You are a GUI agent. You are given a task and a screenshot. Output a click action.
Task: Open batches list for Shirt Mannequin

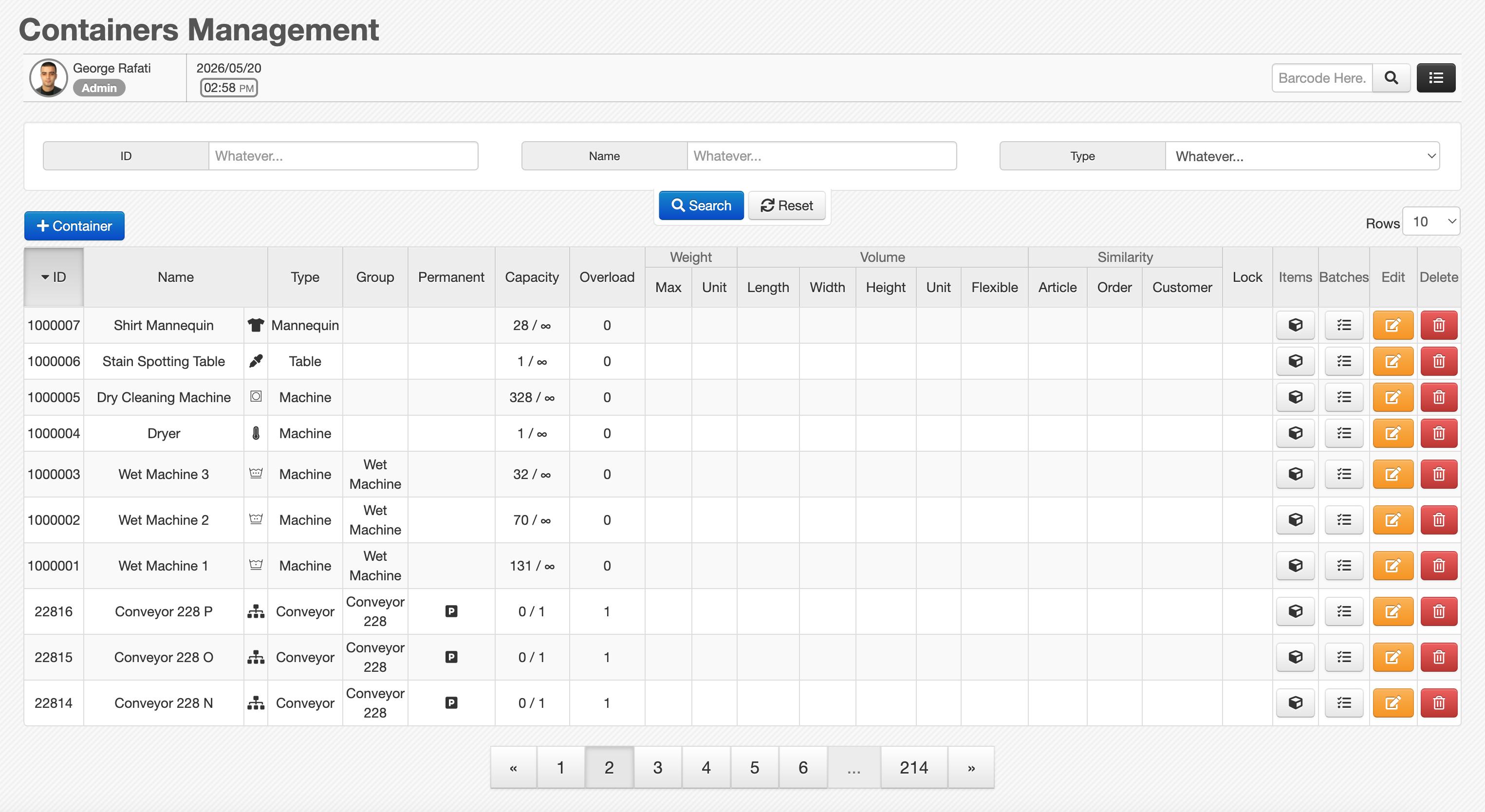tap(1344, 325)
